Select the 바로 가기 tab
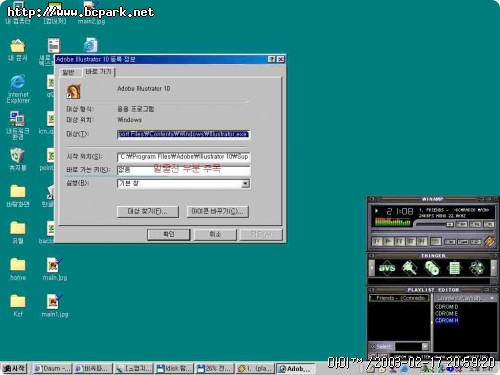This screenshot has height=375, width=500. [98, 72]
